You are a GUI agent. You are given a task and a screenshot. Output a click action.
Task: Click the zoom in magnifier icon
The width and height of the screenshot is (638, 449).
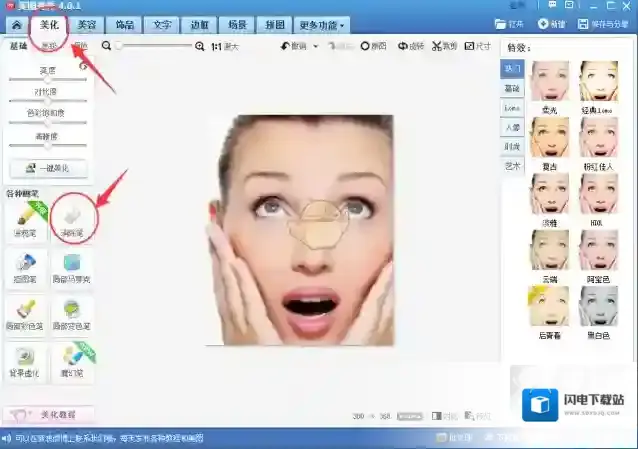pyautogui.click(x=199, y=46)
